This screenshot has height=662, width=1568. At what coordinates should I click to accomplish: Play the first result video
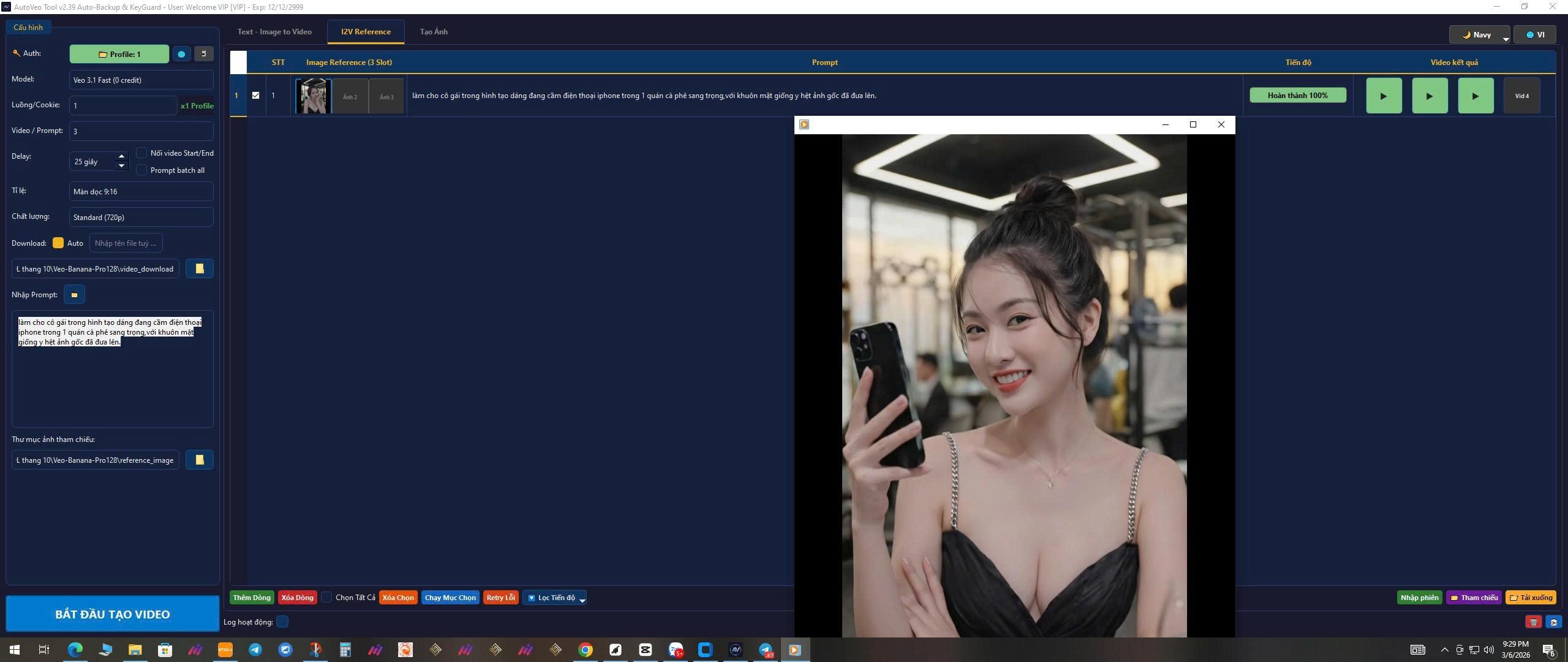coord(1384,96)
